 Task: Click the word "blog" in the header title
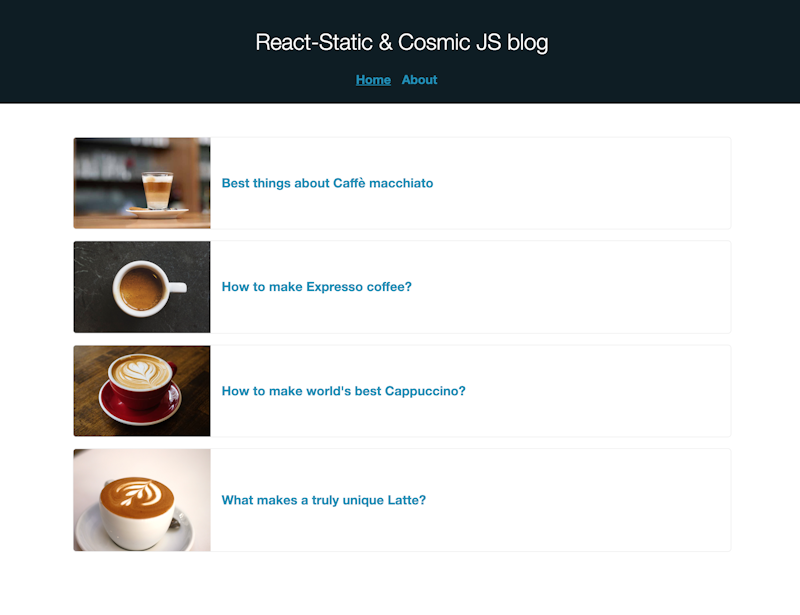point(528,42)
